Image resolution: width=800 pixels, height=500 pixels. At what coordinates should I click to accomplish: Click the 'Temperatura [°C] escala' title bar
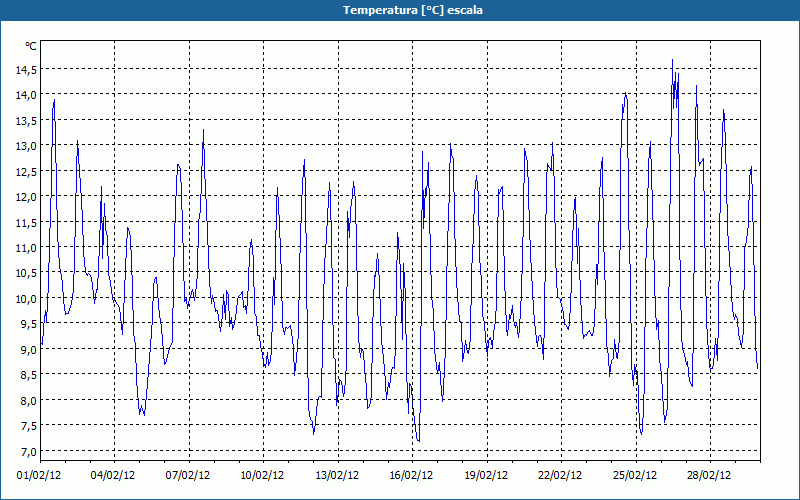pyautogui.click(x=400, y=10)
